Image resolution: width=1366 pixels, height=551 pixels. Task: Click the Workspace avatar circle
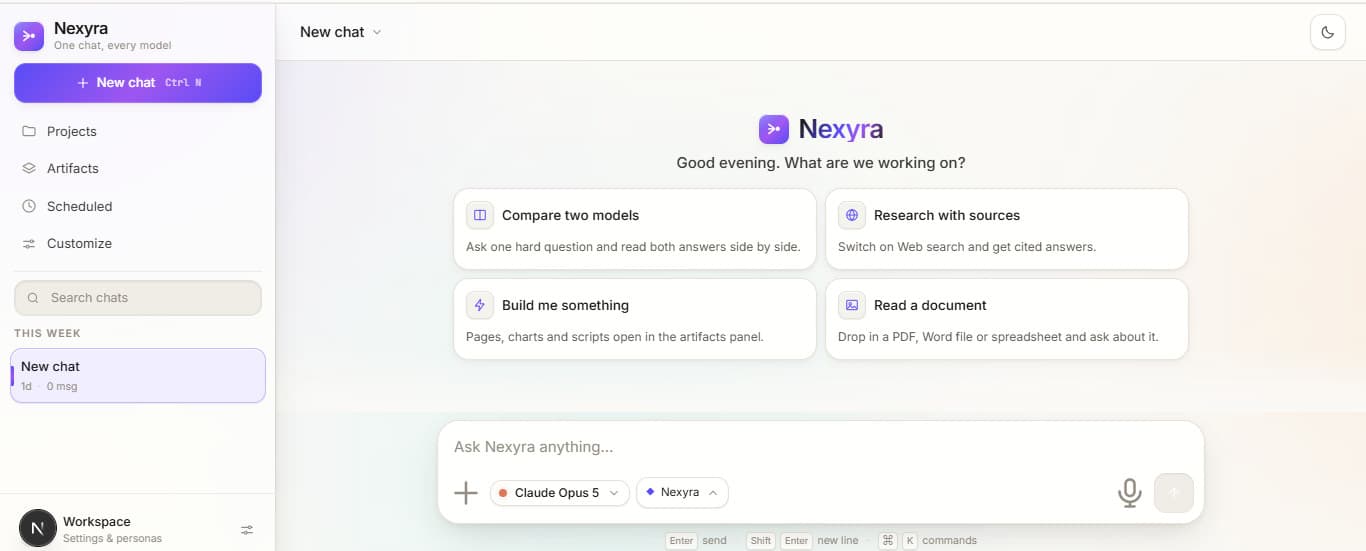pos(38,528)
